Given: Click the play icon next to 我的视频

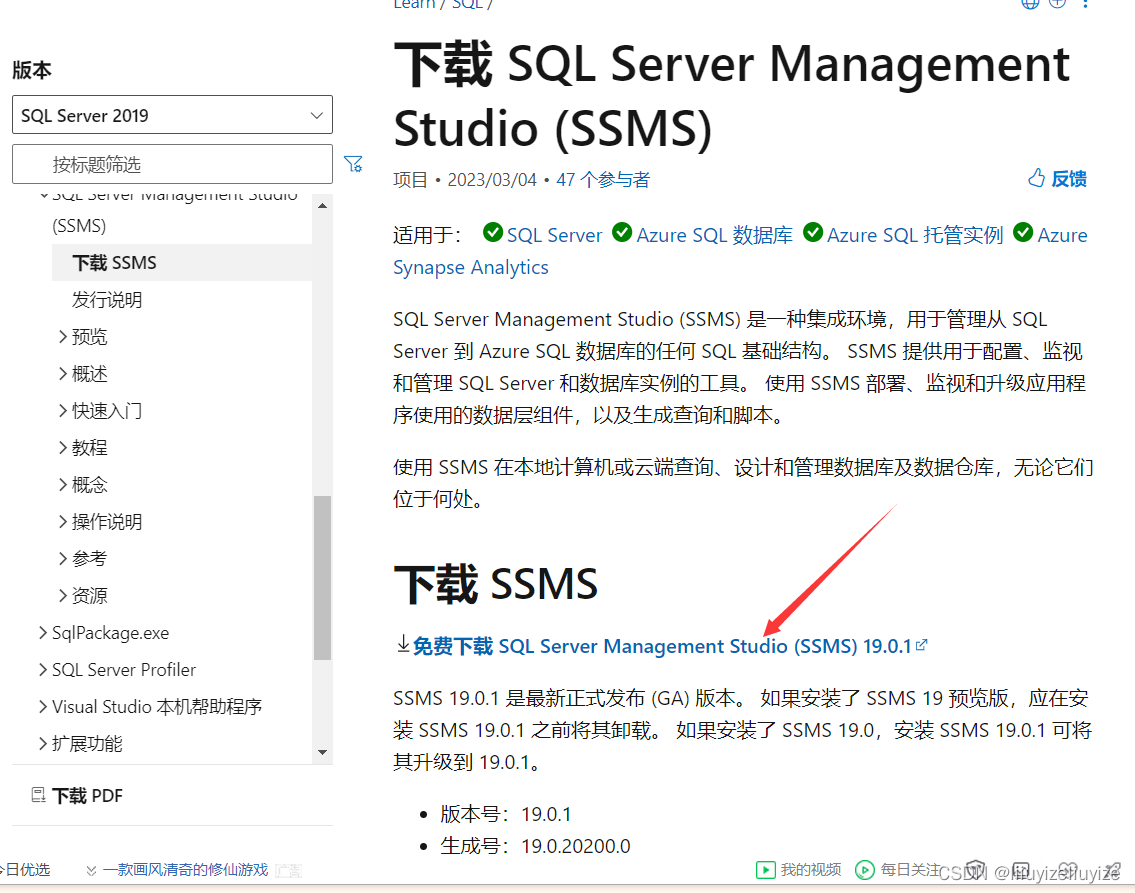Looking at the screenshot, I should tap(765, 869).
